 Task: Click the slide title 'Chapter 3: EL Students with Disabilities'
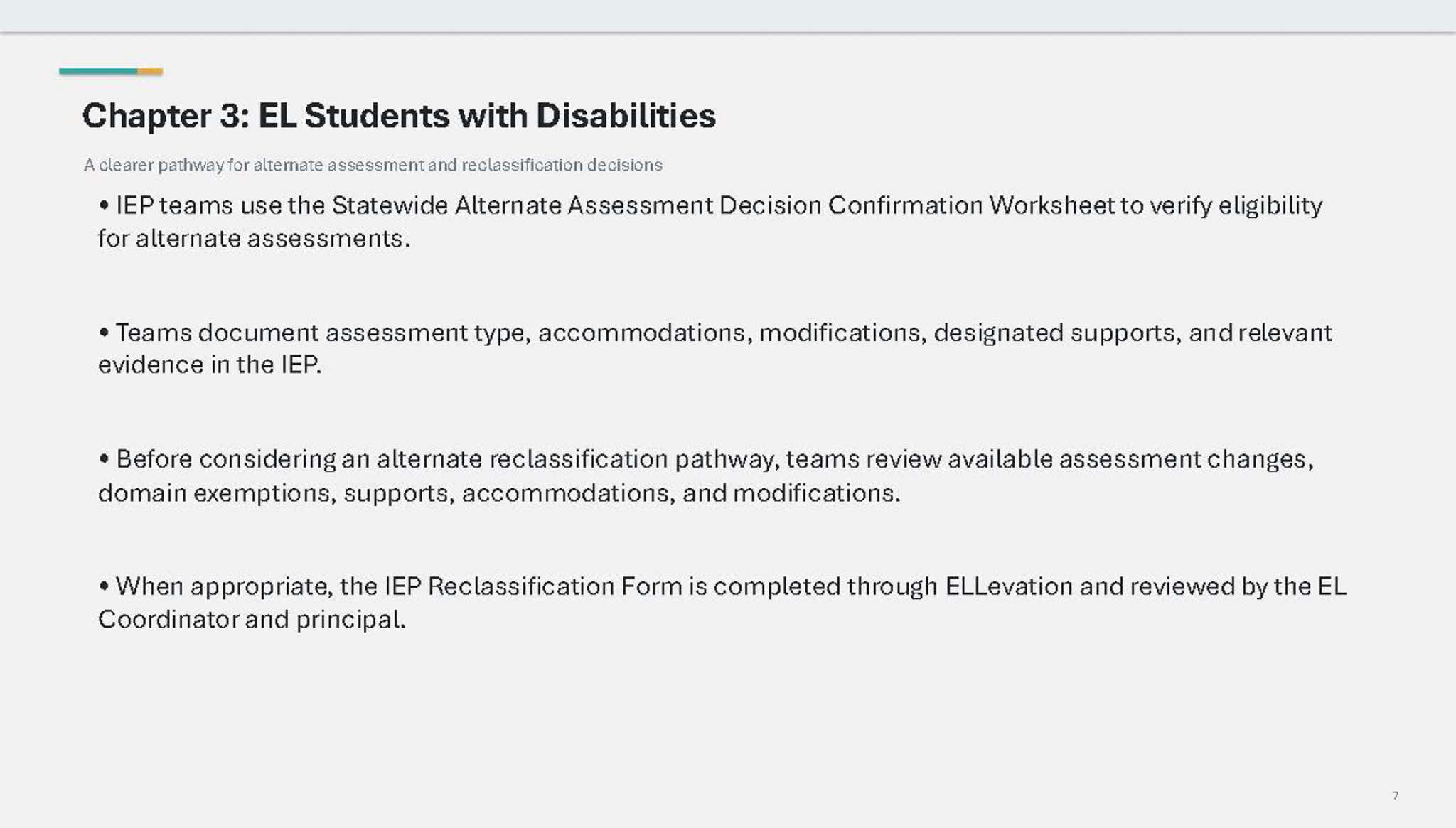click(399, 116)
